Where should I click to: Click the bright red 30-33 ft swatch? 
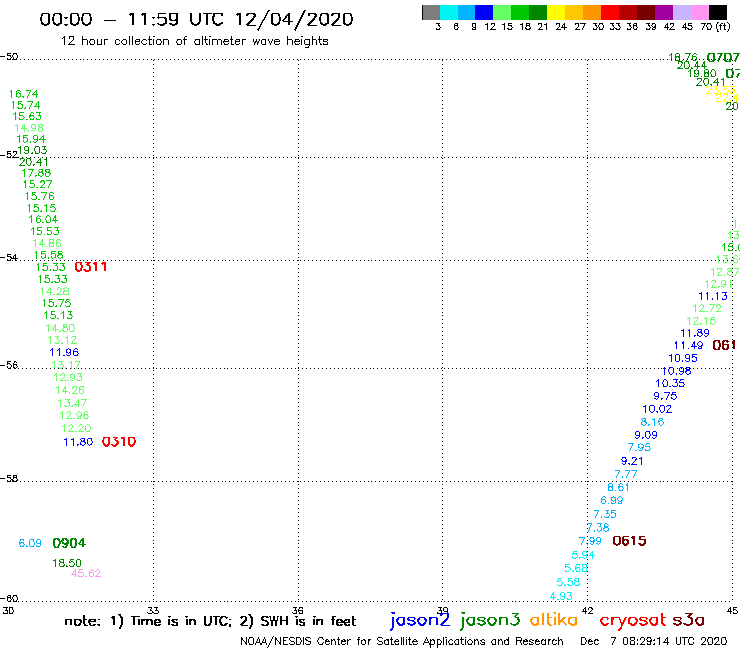[x=610, y=12]
